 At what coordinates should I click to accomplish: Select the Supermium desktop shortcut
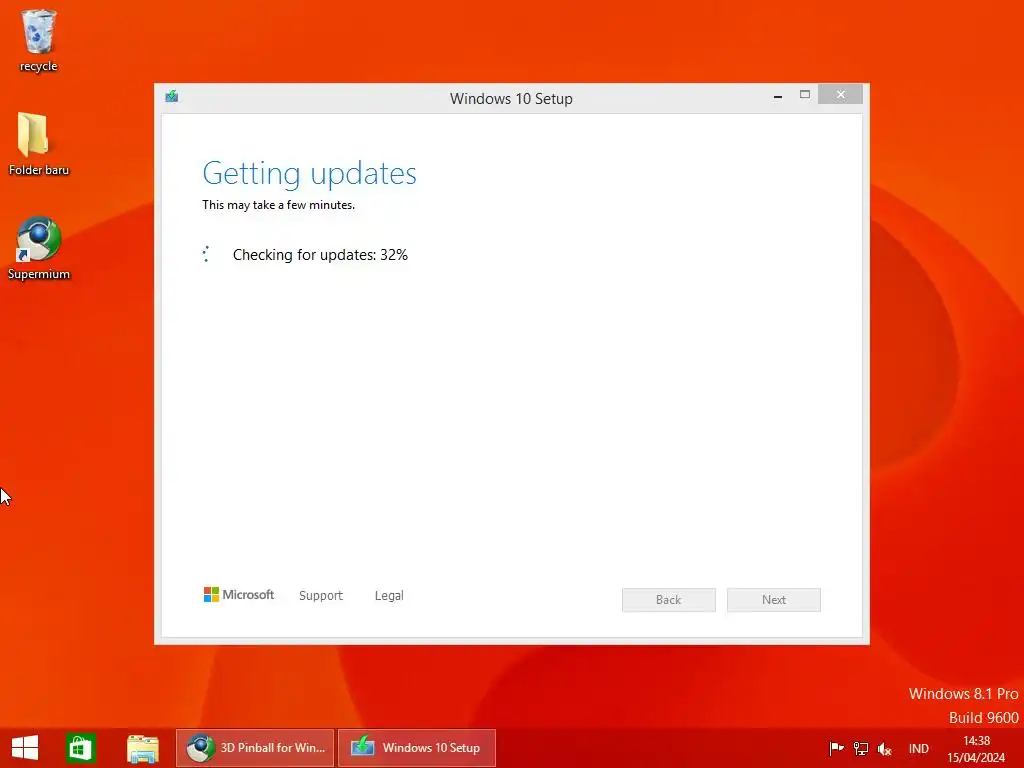[39, 248]
